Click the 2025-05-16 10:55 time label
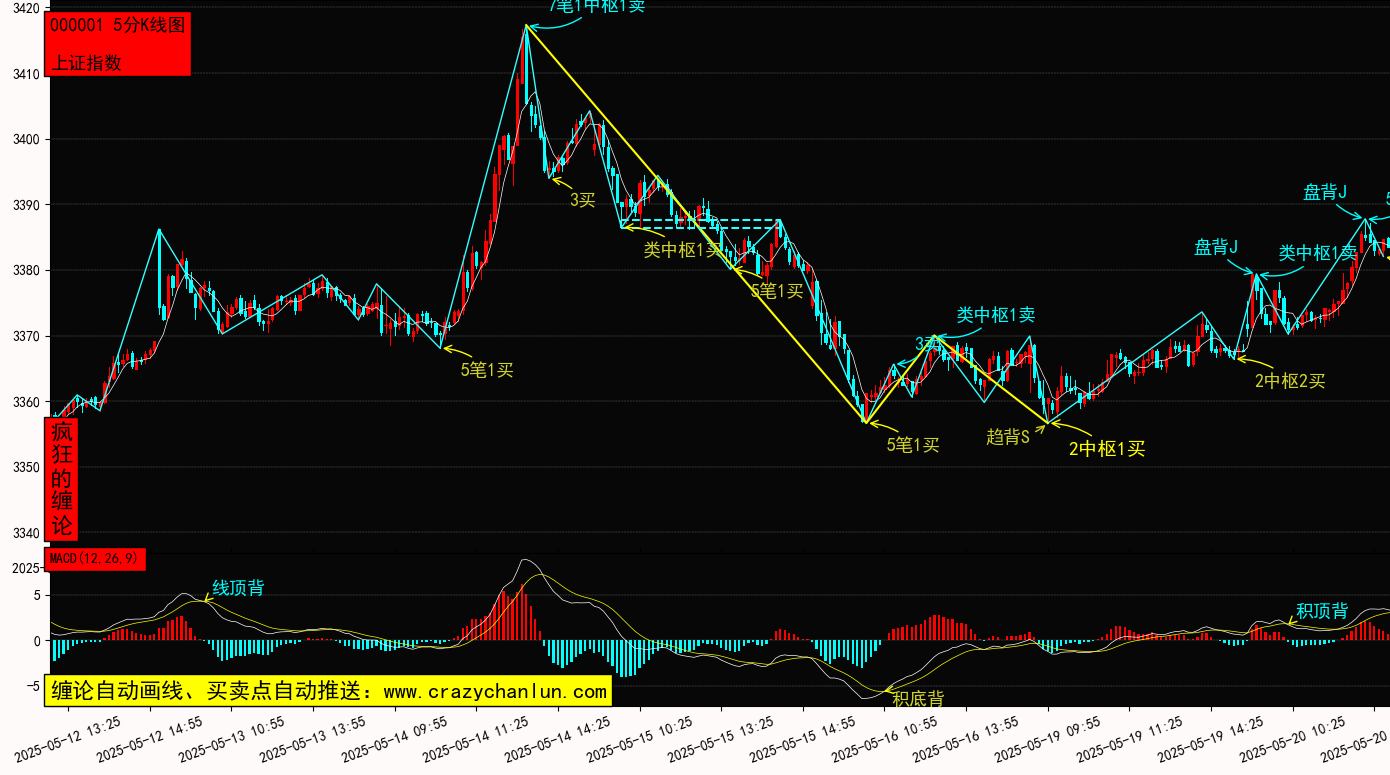Screen dimensions: 1390x775 click(x=886, y=739)
